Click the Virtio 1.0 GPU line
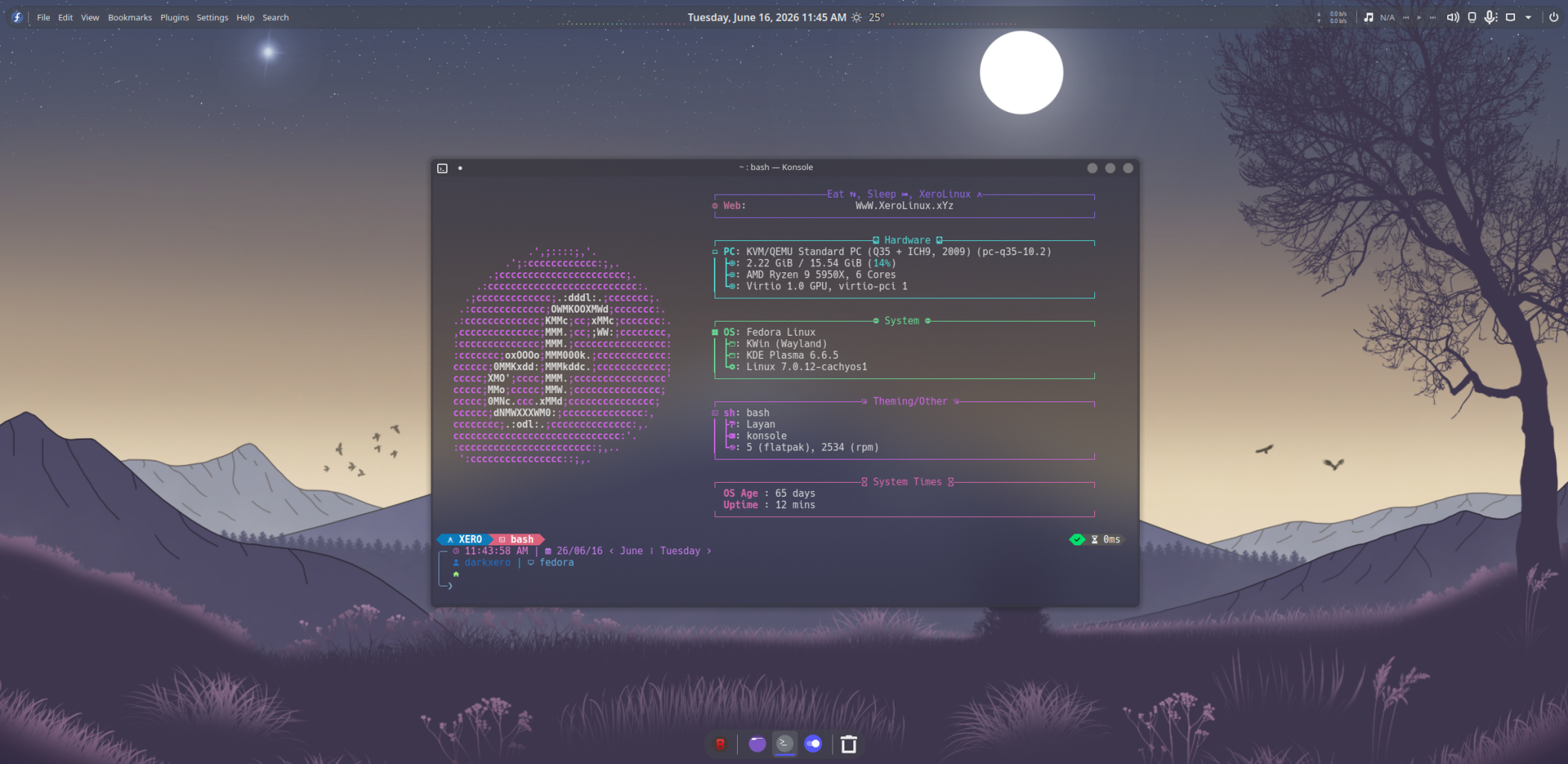Viewport: 1568px width, 764px height. pos(818,286)
